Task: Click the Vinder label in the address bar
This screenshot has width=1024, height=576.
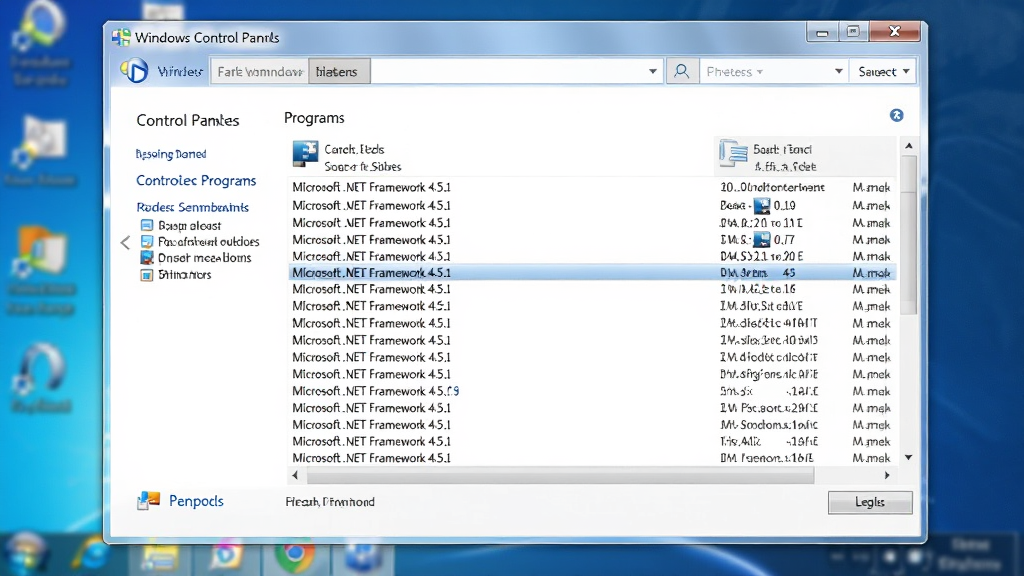Action: tap(180, 71)
